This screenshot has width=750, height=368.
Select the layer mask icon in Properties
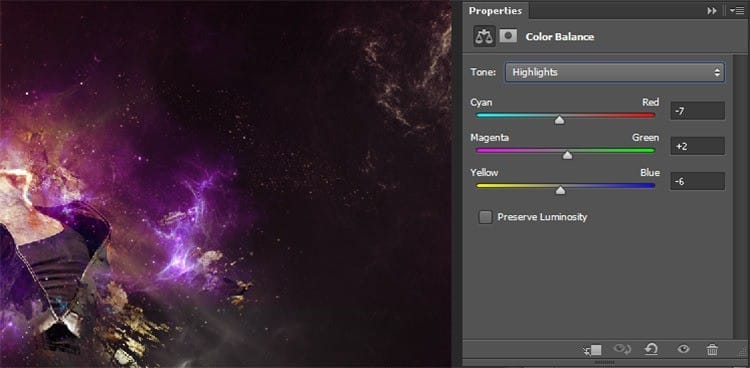[x=508, y=35]
